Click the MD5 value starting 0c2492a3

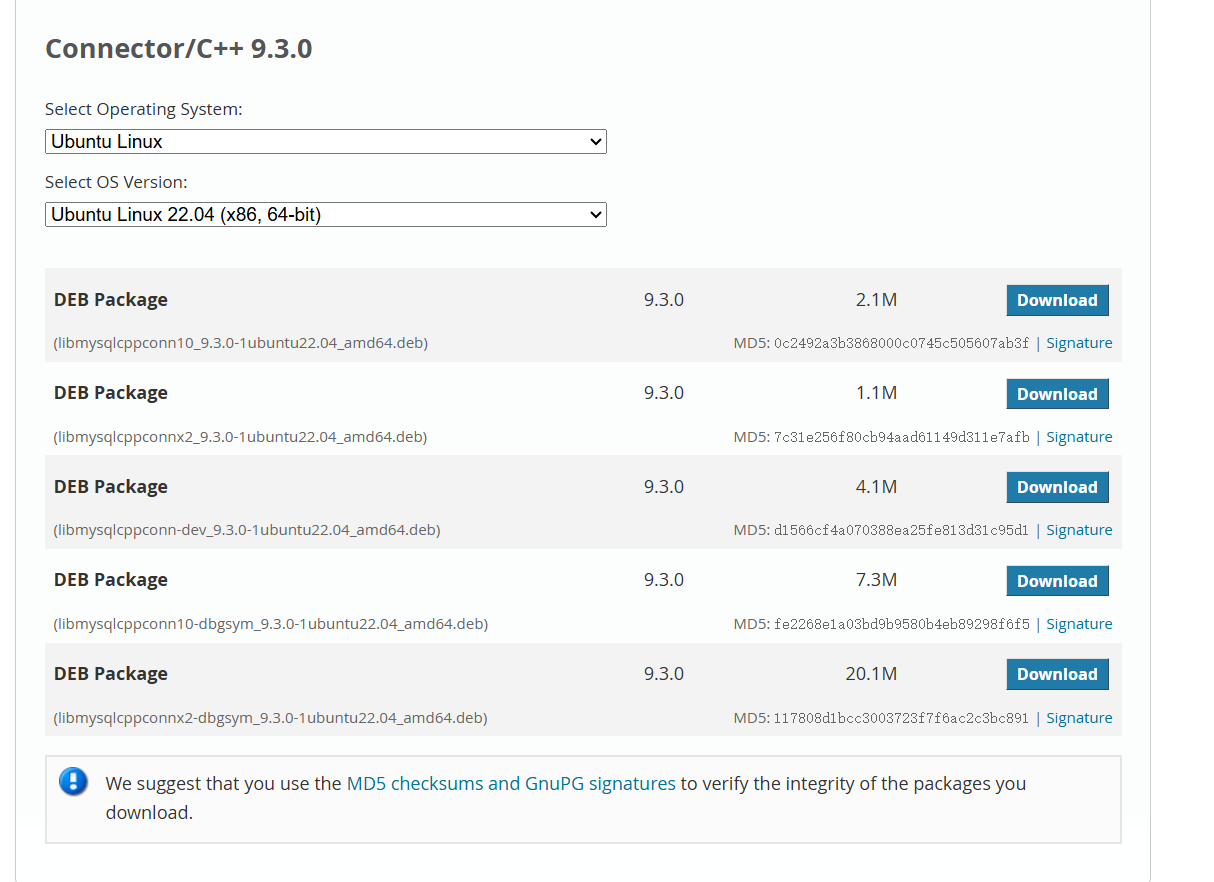coord(901,343)
